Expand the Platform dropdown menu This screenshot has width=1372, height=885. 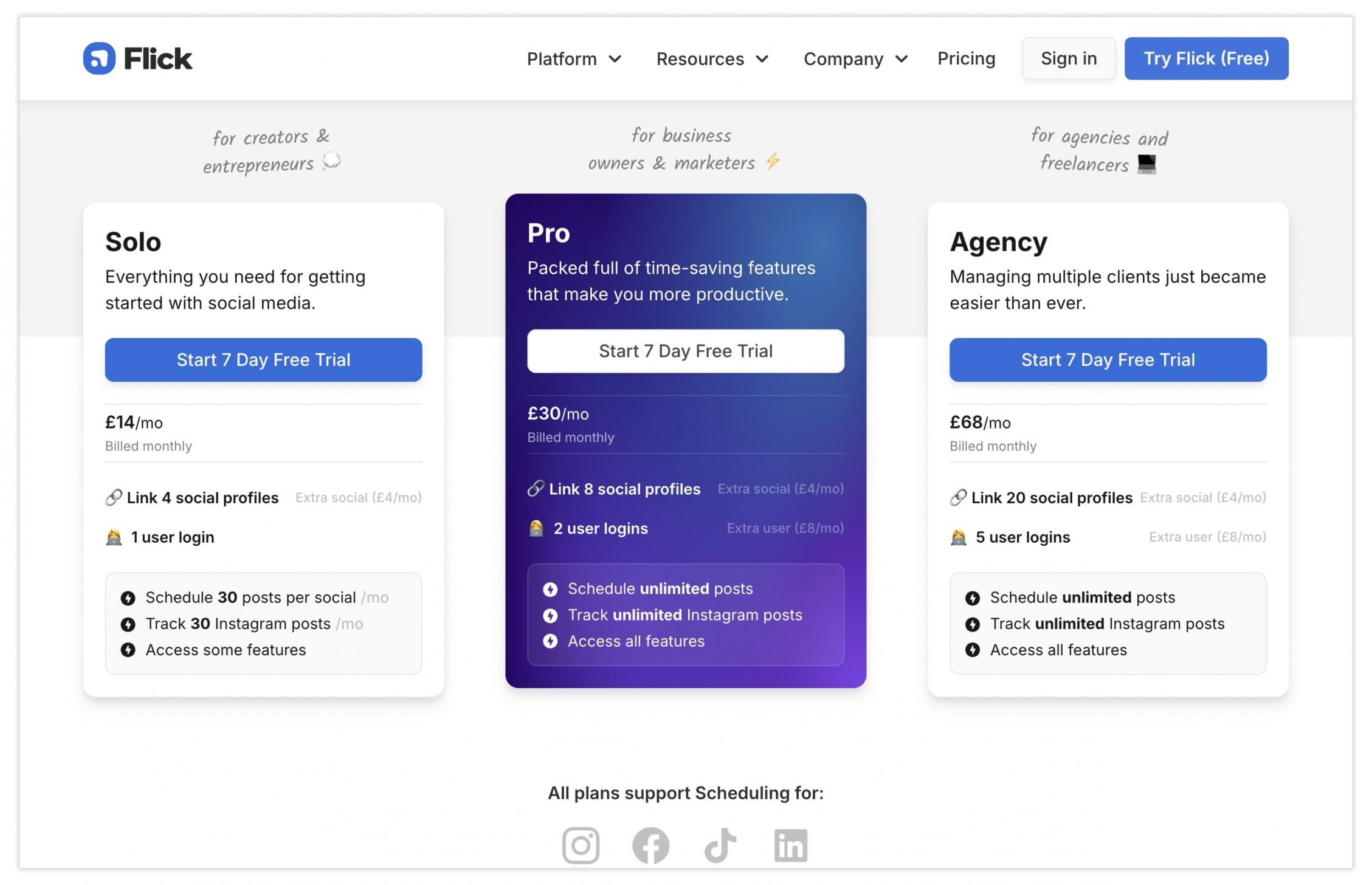point(574,59)
